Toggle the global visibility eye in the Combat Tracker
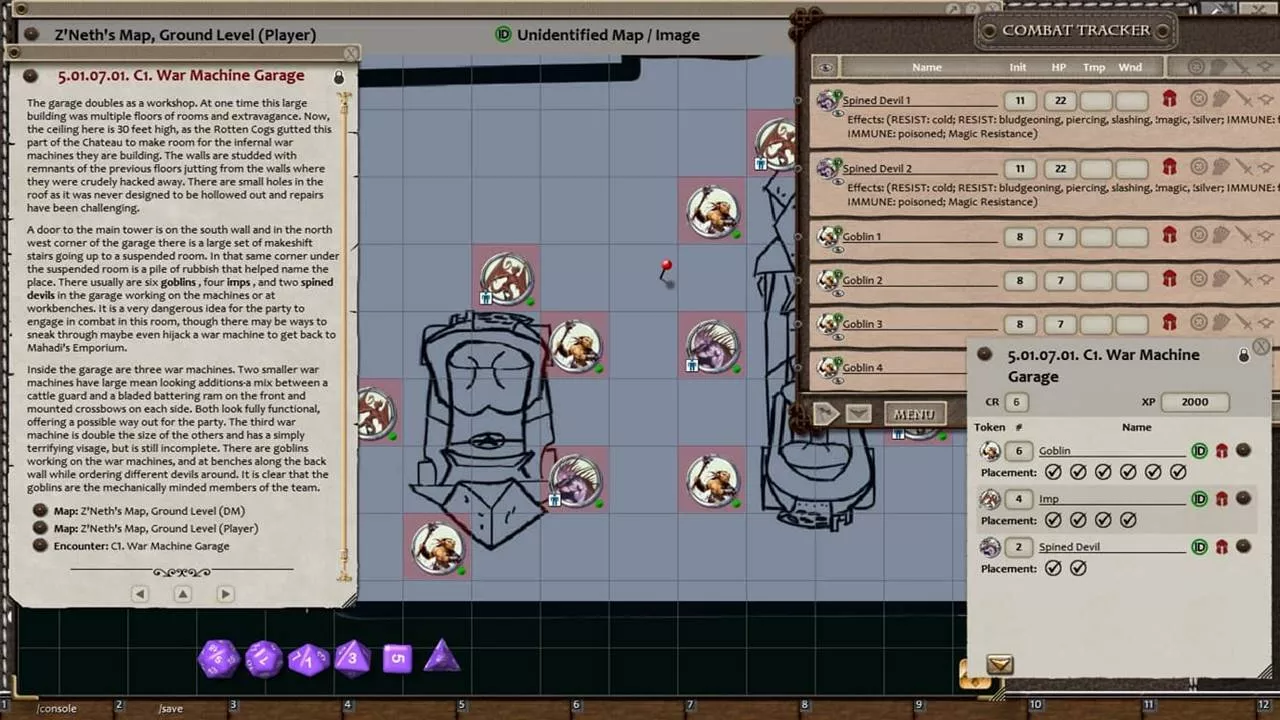Viewport: 1280px width, 720px height. click(825, 67)
